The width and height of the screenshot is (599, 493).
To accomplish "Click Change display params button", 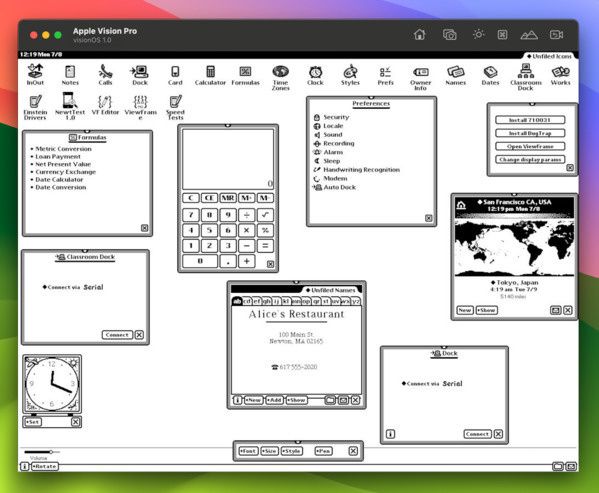I will click(x=530, y=160).
